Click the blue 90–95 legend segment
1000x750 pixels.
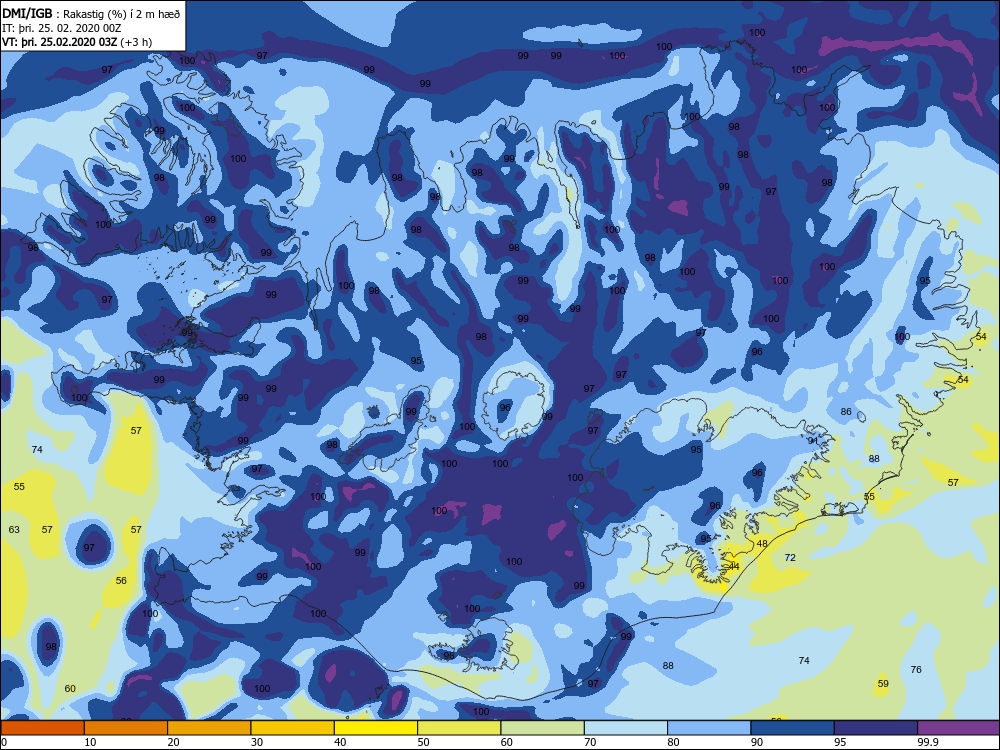point(793,728)
